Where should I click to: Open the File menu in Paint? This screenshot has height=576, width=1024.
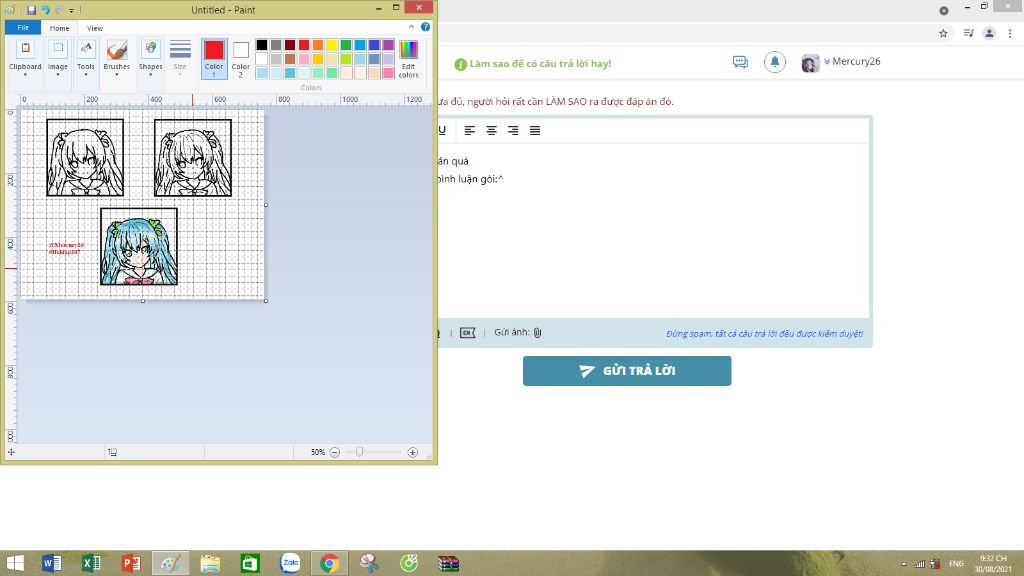[x=23, y=27]
